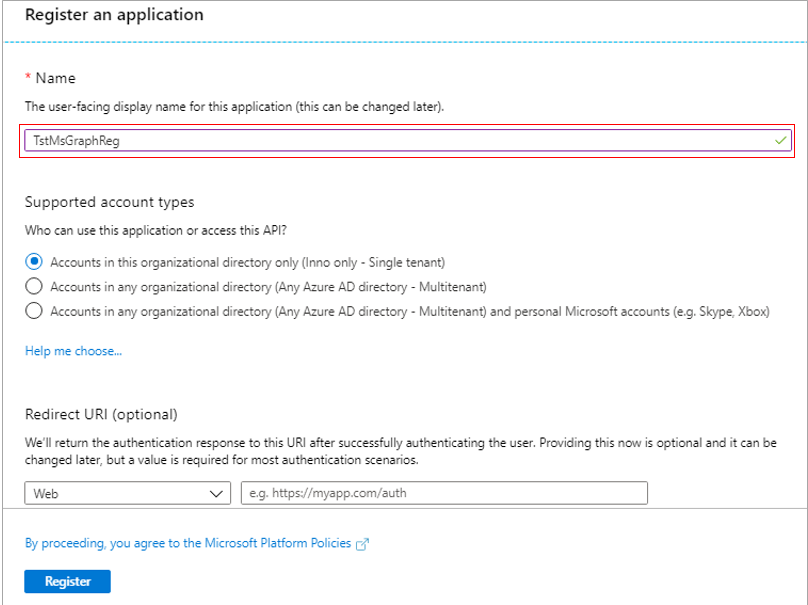Screen dimensions: 808x605
Task: Click the Who can use this application text
Action: click(x=156, y=230)
